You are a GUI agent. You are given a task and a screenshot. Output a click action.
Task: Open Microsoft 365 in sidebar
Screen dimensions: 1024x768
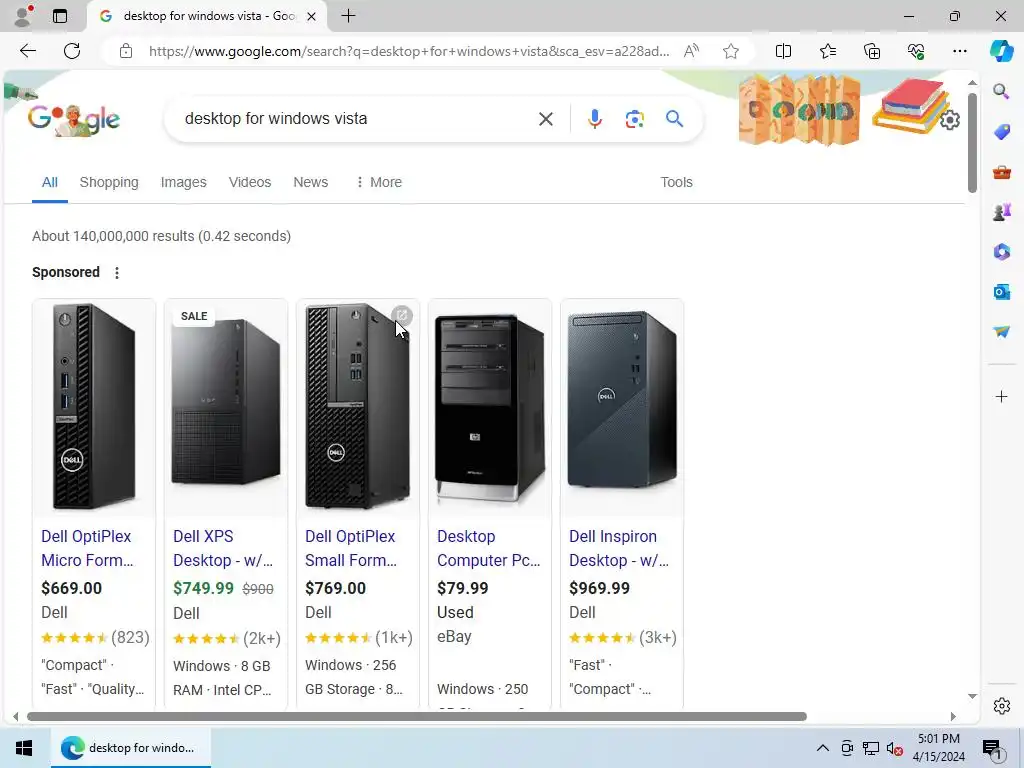coord(1001,252)
